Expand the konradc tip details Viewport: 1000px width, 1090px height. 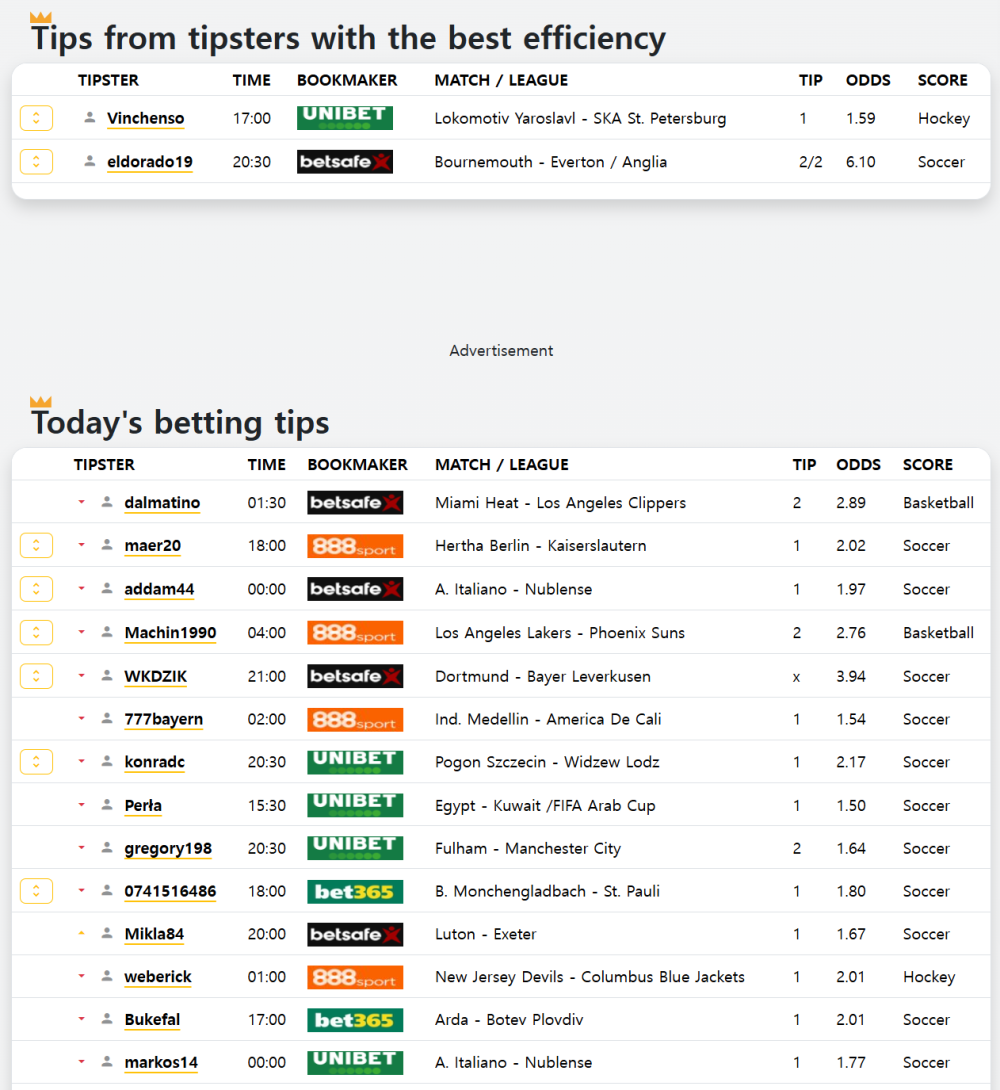tap(36, 762)
